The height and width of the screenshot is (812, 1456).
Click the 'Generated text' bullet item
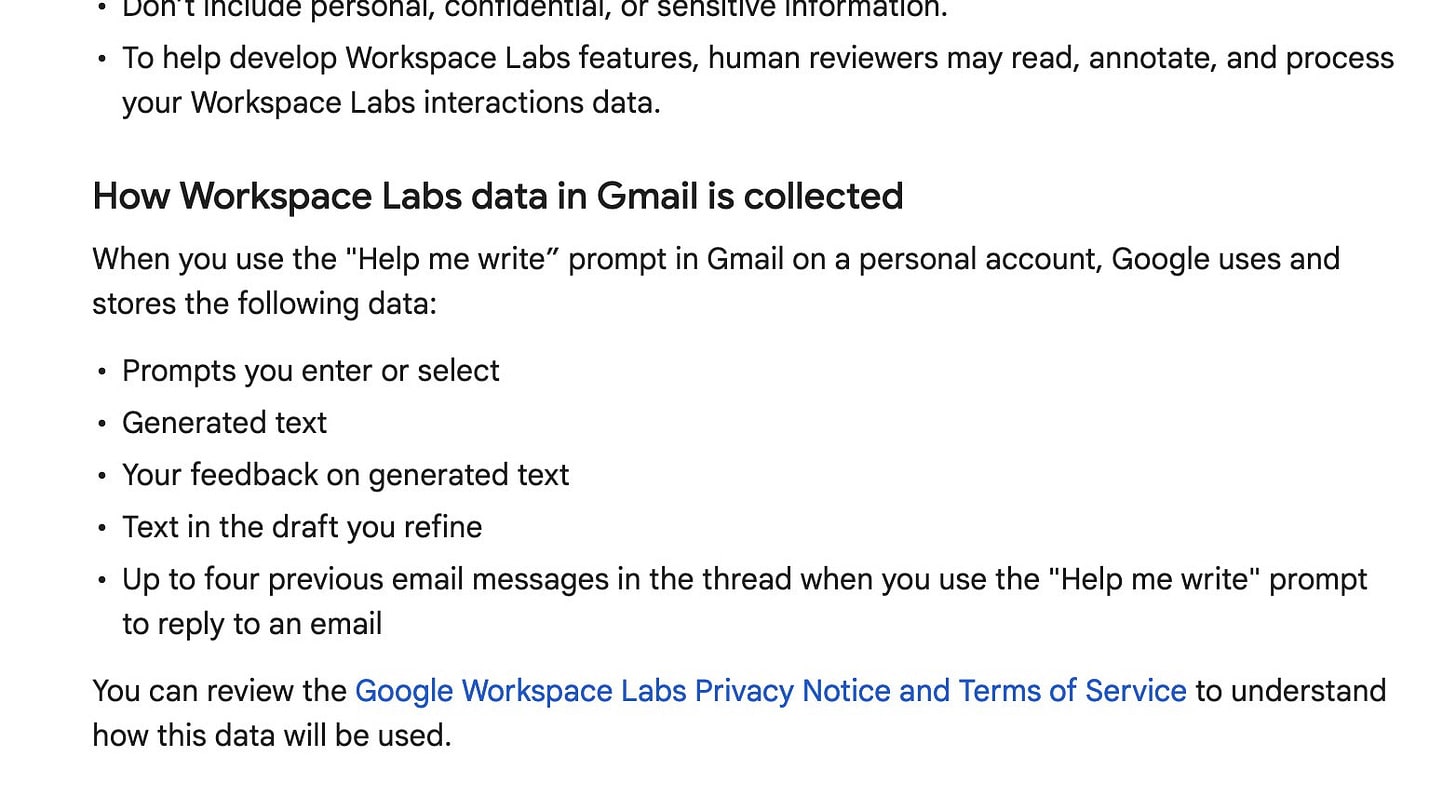click(x=224, y=423)
